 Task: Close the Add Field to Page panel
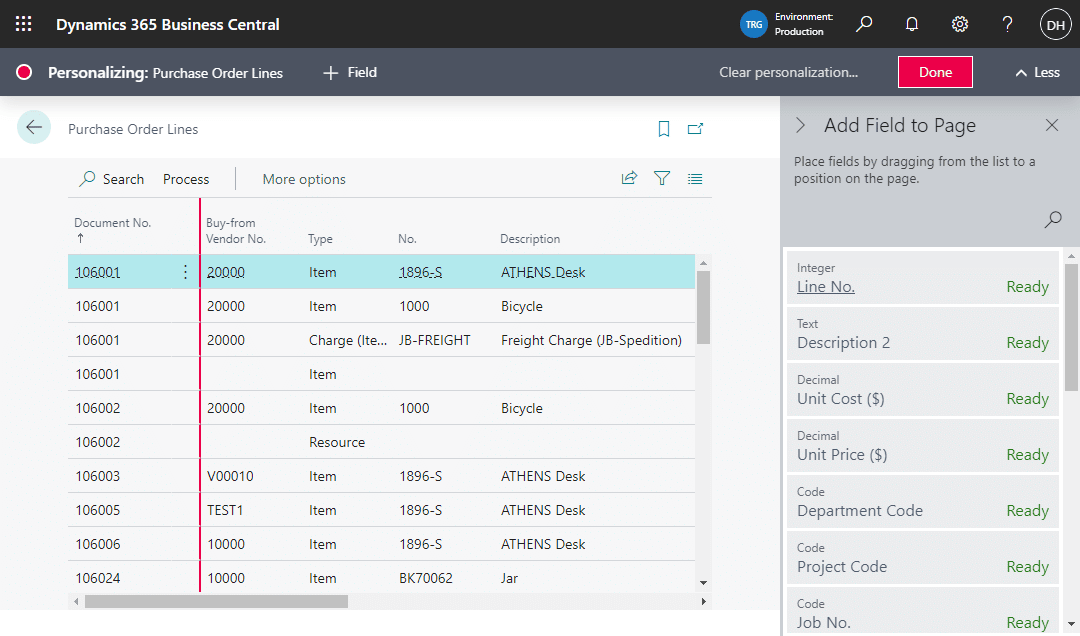point(1052,125)
